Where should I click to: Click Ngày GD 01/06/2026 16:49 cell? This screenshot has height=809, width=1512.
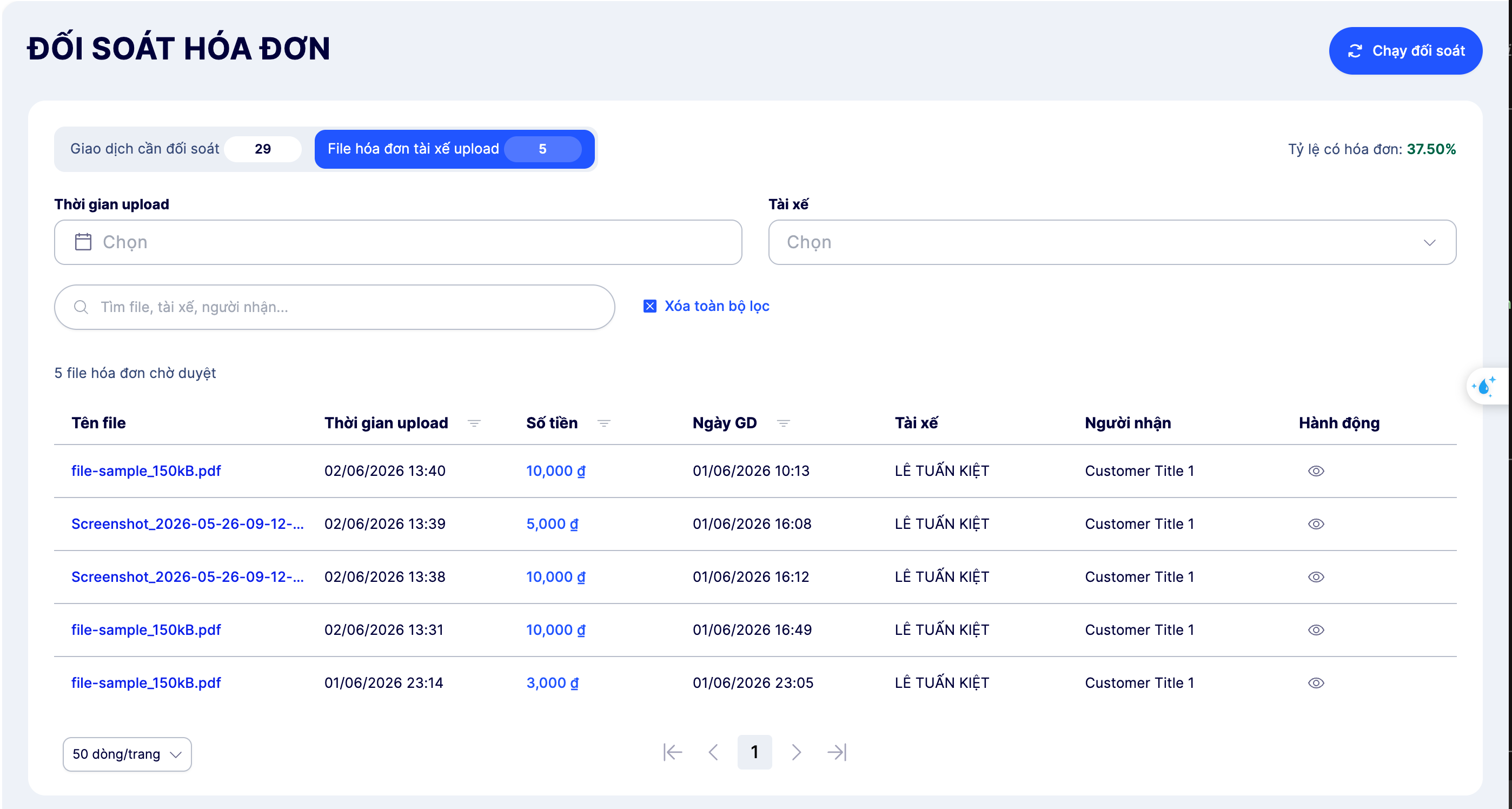click(752, 630)
